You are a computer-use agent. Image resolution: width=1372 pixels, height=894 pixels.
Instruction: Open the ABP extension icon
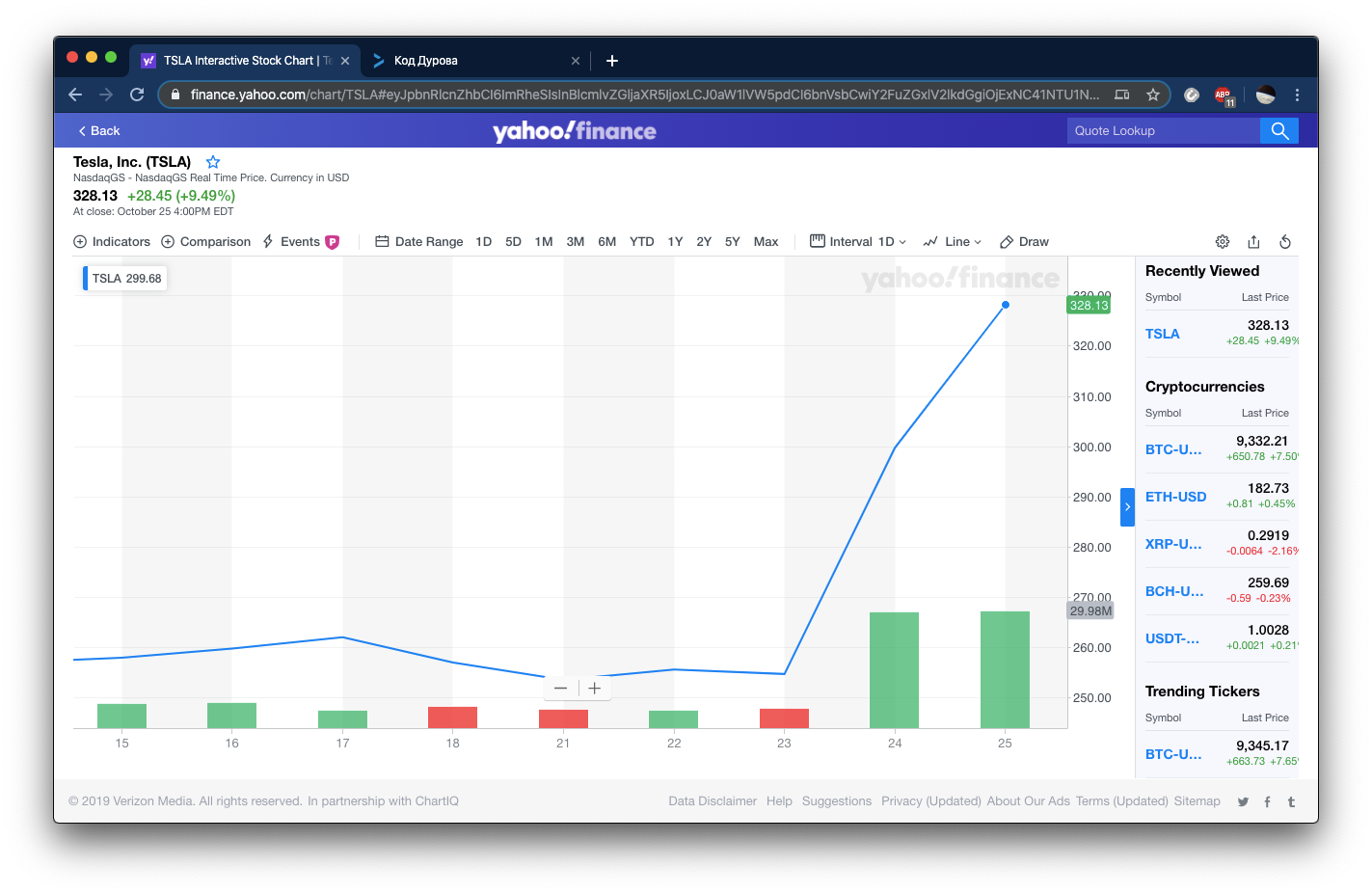click(1224, 95)
